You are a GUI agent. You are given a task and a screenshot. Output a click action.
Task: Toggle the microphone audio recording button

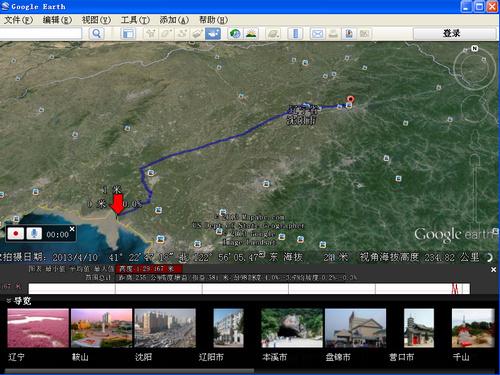pos(34,234)
